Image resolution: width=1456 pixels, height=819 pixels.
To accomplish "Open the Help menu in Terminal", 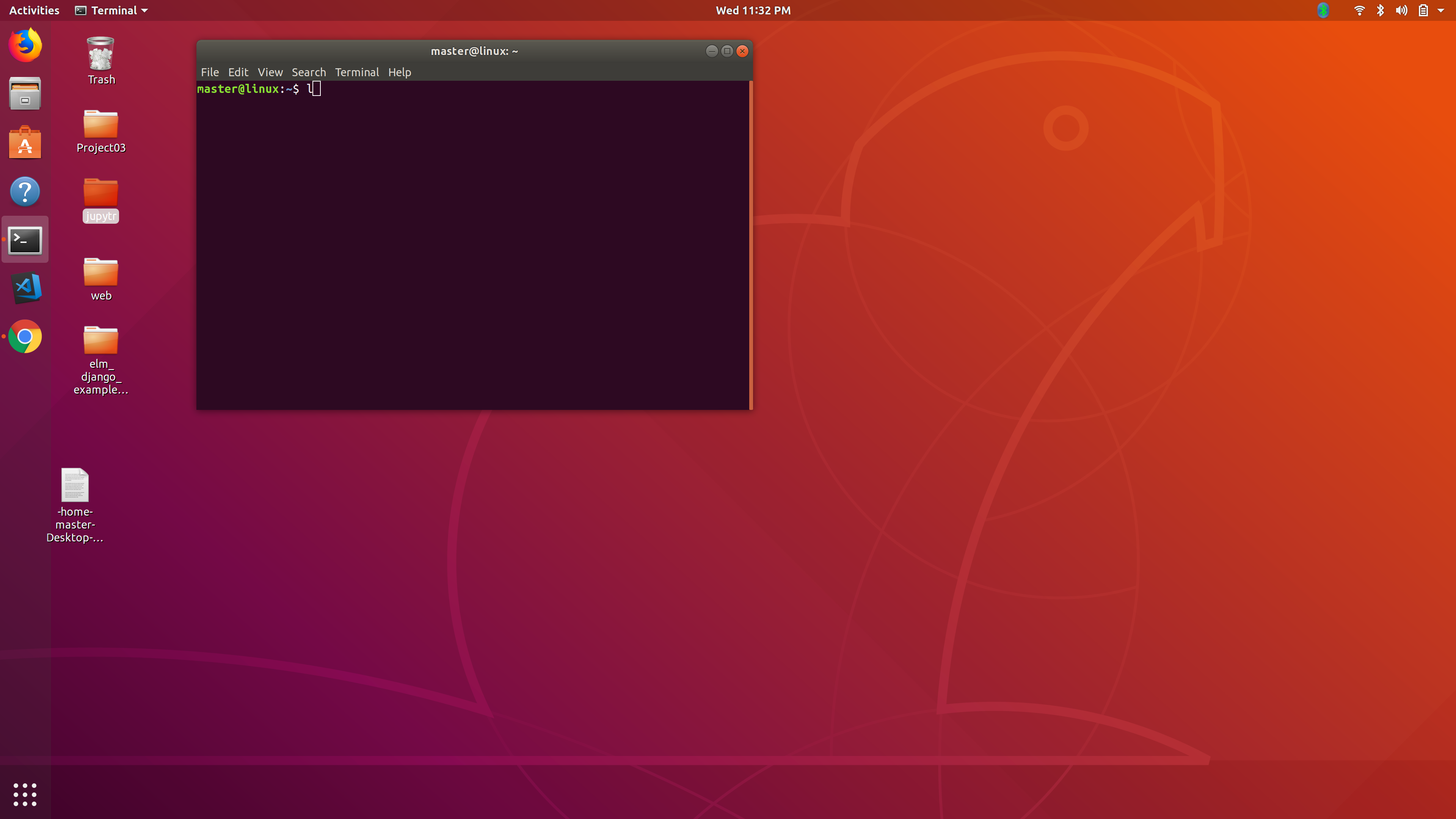I will pos(400,72).
